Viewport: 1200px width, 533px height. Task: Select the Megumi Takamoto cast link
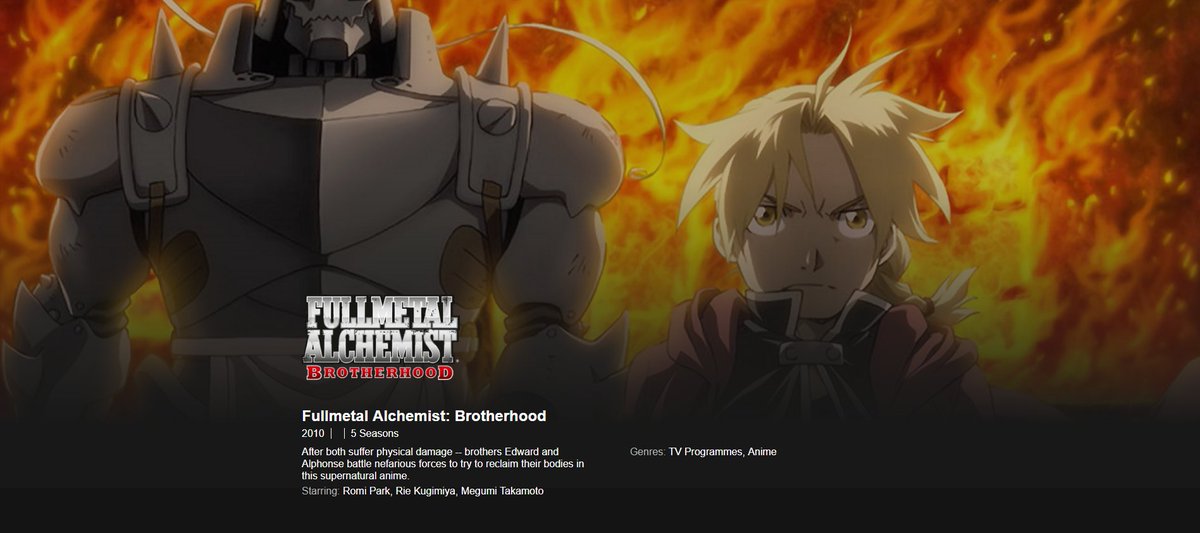point(502,491)
